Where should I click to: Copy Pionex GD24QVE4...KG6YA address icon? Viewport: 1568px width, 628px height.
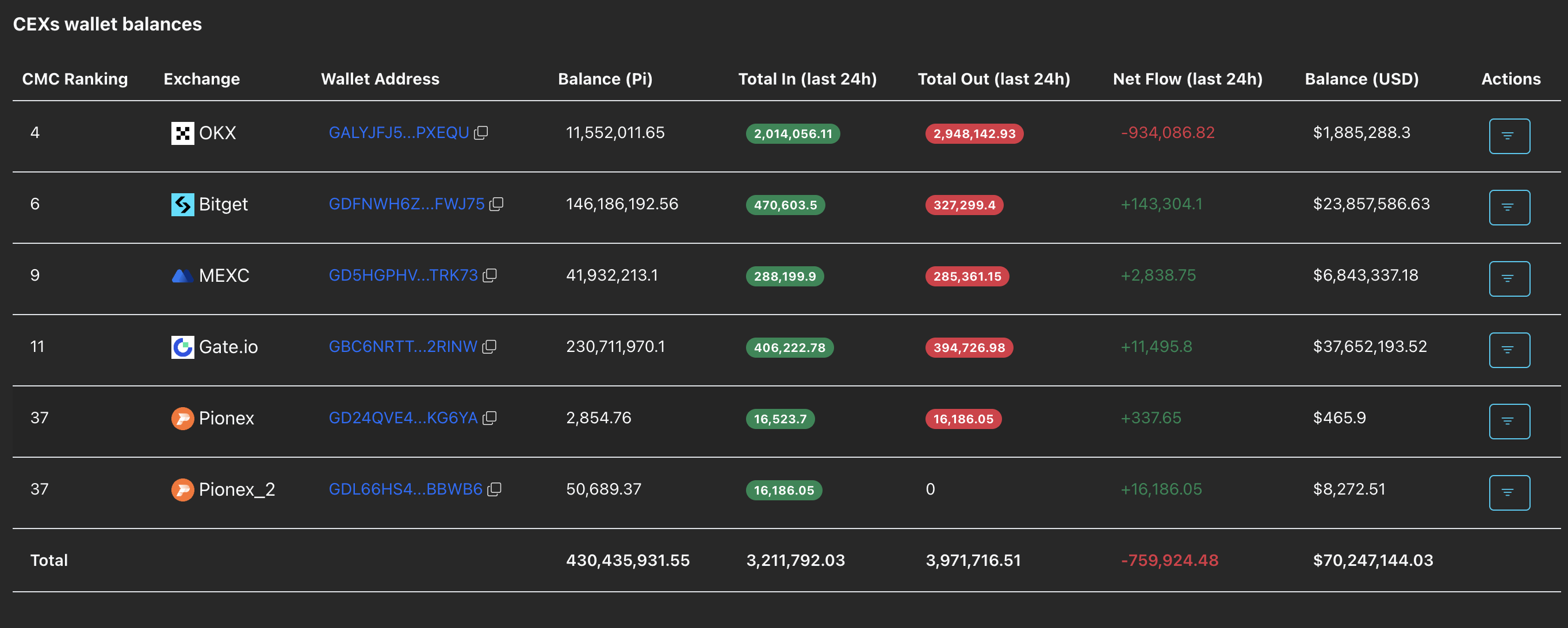489,418
